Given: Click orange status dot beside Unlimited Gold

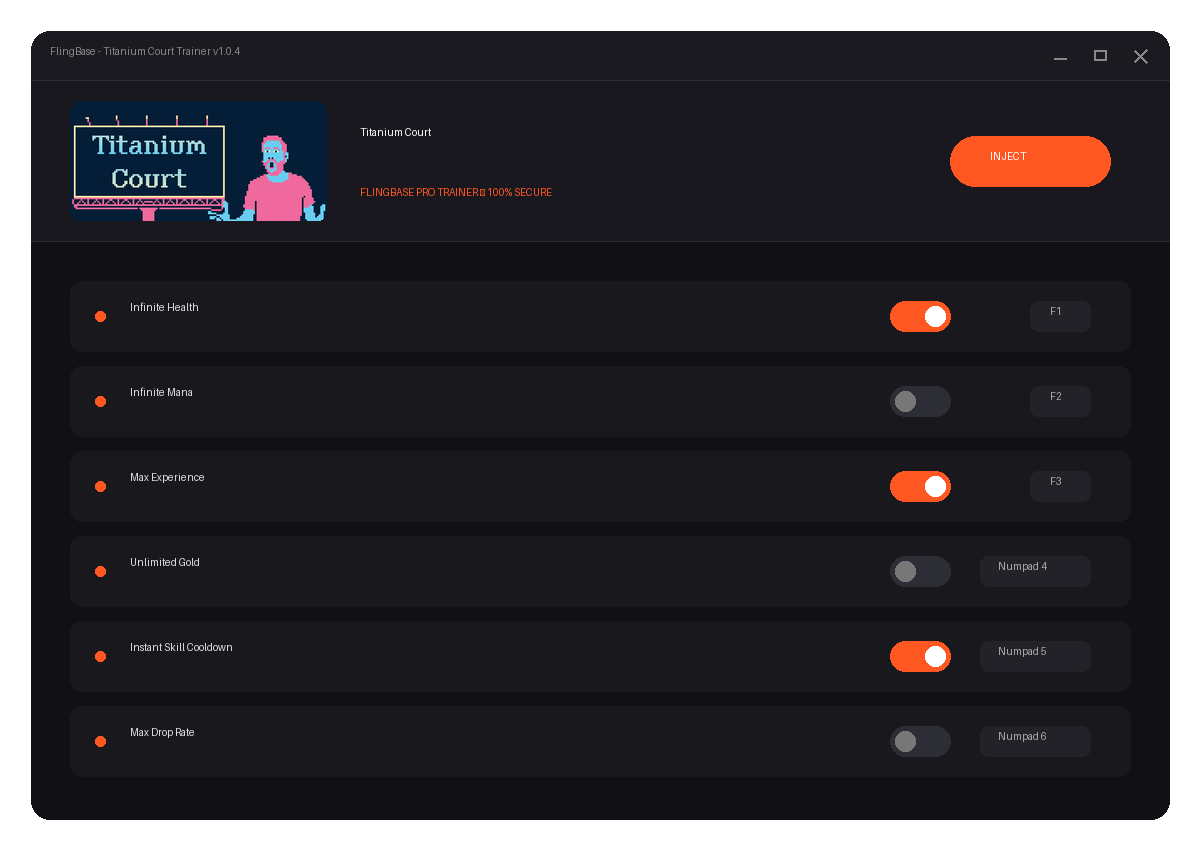Looking at the screenshot, I should pos(100,571).
